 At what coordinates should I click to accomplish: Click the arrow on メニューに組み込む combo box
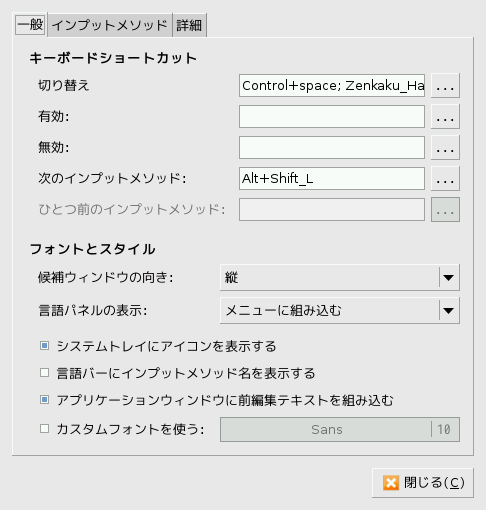click(449, 311)
